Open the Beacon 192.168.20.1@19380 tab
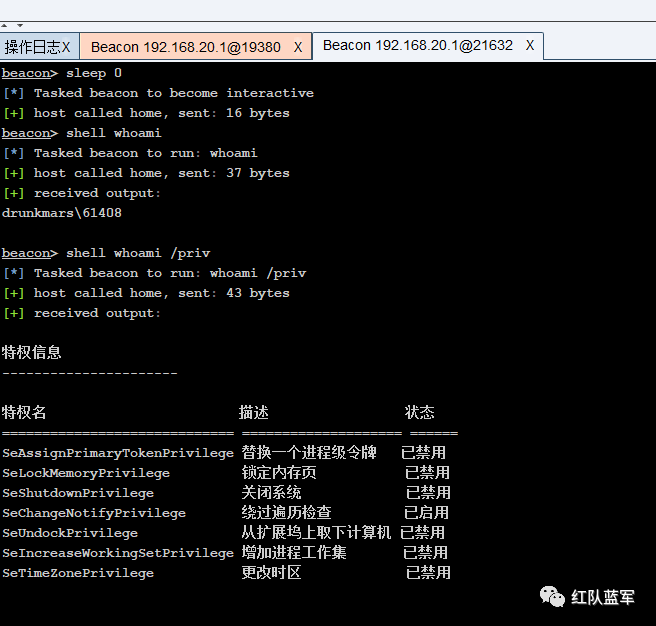Viewport: 656px width, 626px height. coord(185,47)
